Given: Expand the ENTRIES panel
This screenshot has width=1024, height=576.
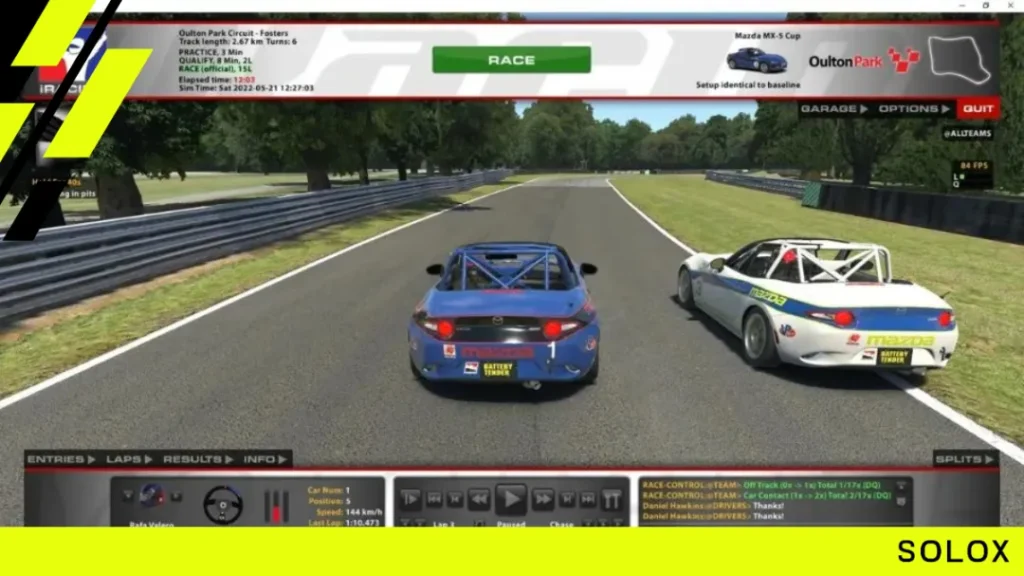Looking at the screenshot, I should 61,459.
